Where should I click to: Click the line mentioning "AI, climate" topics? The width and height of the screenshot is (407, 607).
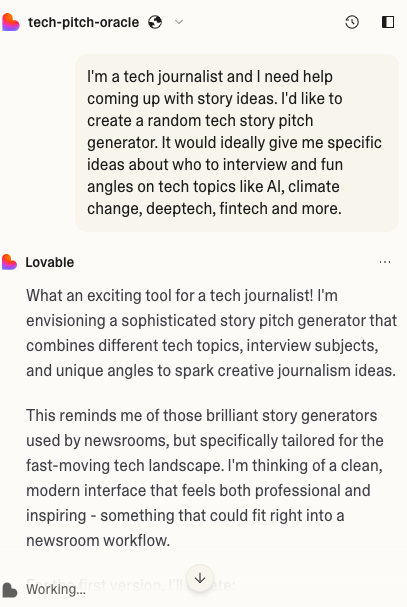pos(213,187)
